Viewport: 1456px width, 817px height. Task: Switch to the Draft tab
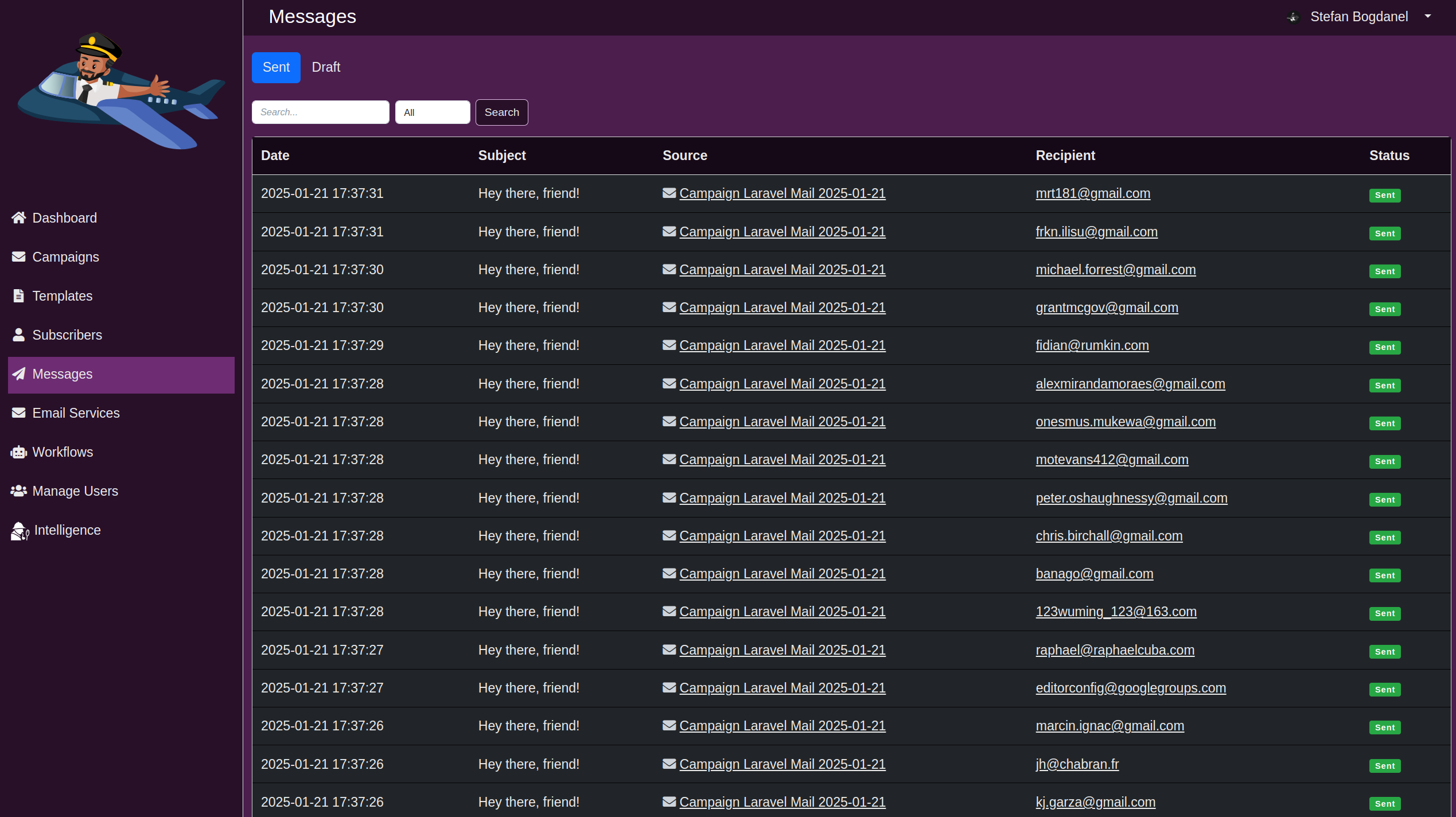[x=325, y=67]
